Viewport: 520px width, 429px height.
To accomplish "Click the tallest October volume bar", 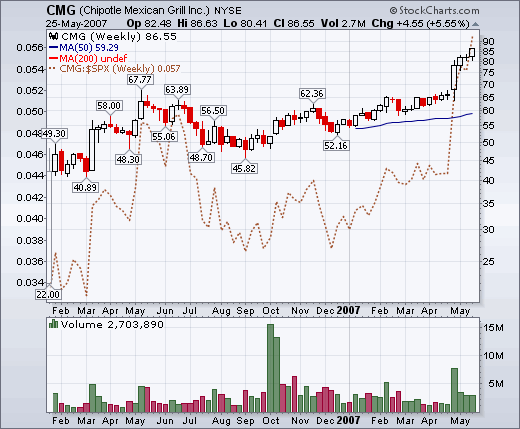I will point(270,368).
